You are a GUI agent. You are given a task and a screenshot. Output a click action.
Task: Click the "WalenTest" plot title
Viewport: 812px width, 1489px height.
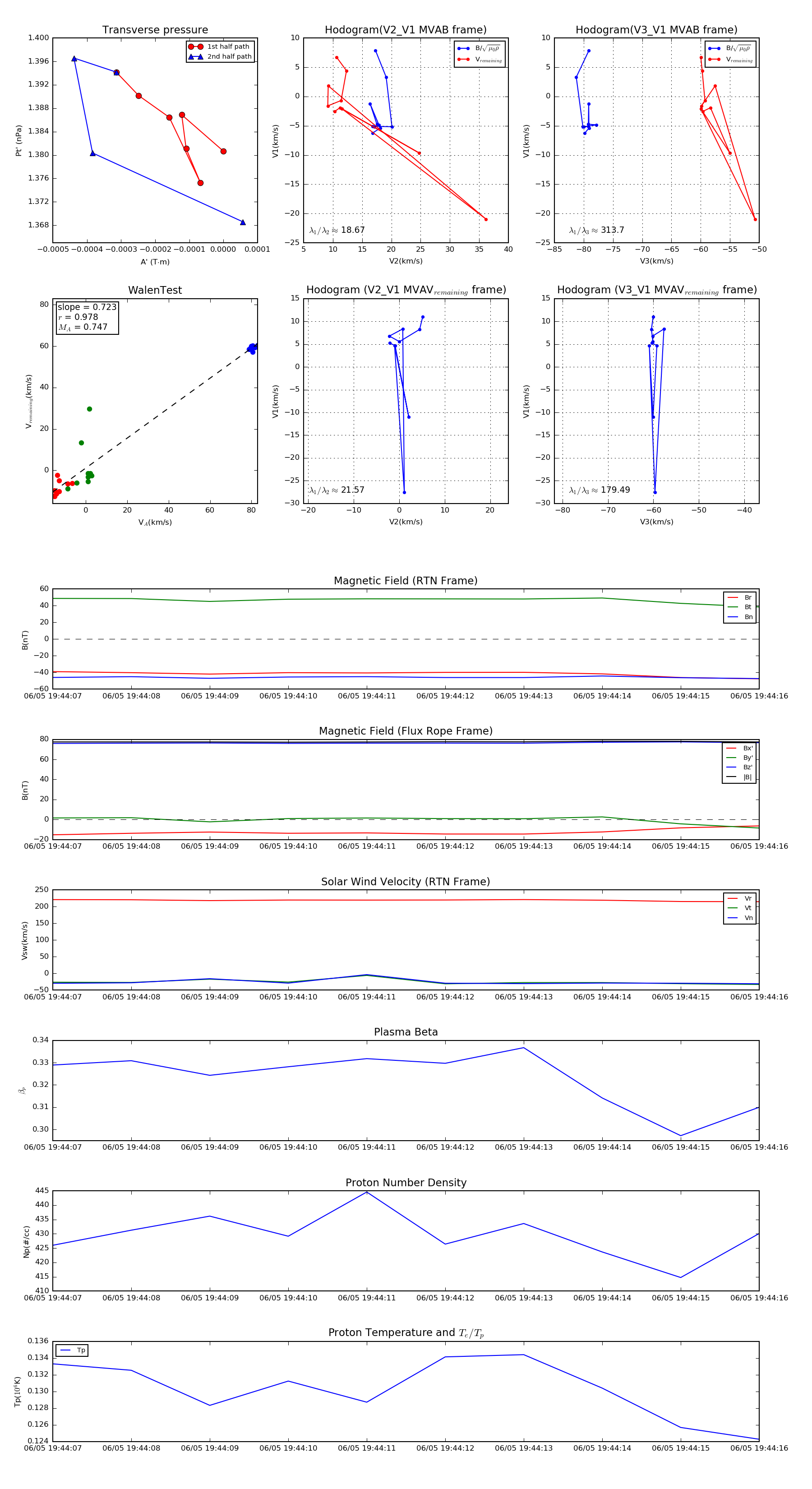coord(155,290)
